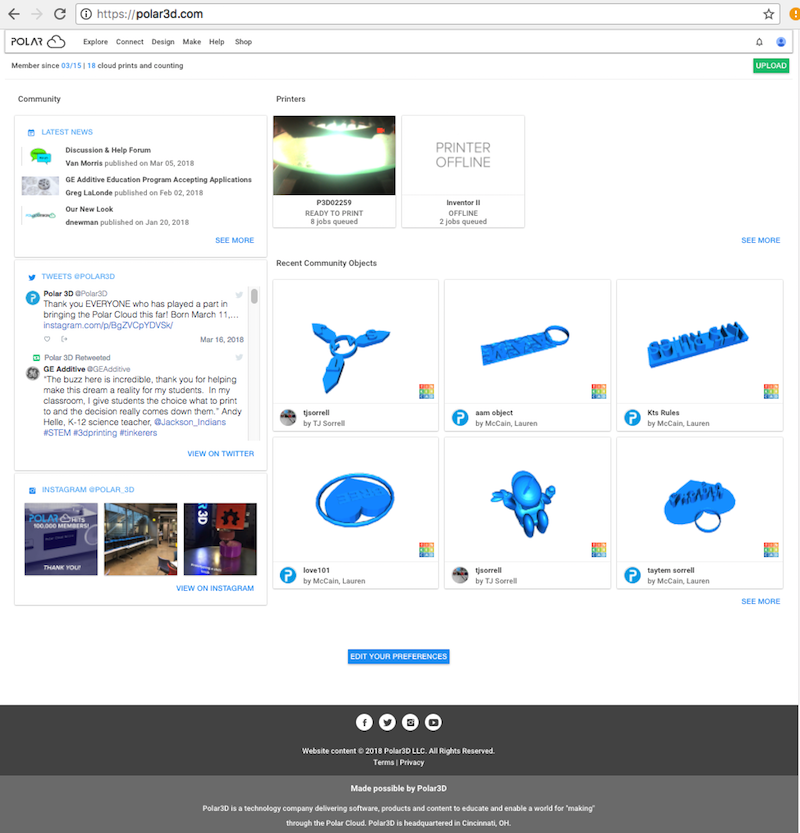The height and width of the screenshot is (833, 800).
Task: Click the author avatar on love101 card
Action: (x=288, y=575)
